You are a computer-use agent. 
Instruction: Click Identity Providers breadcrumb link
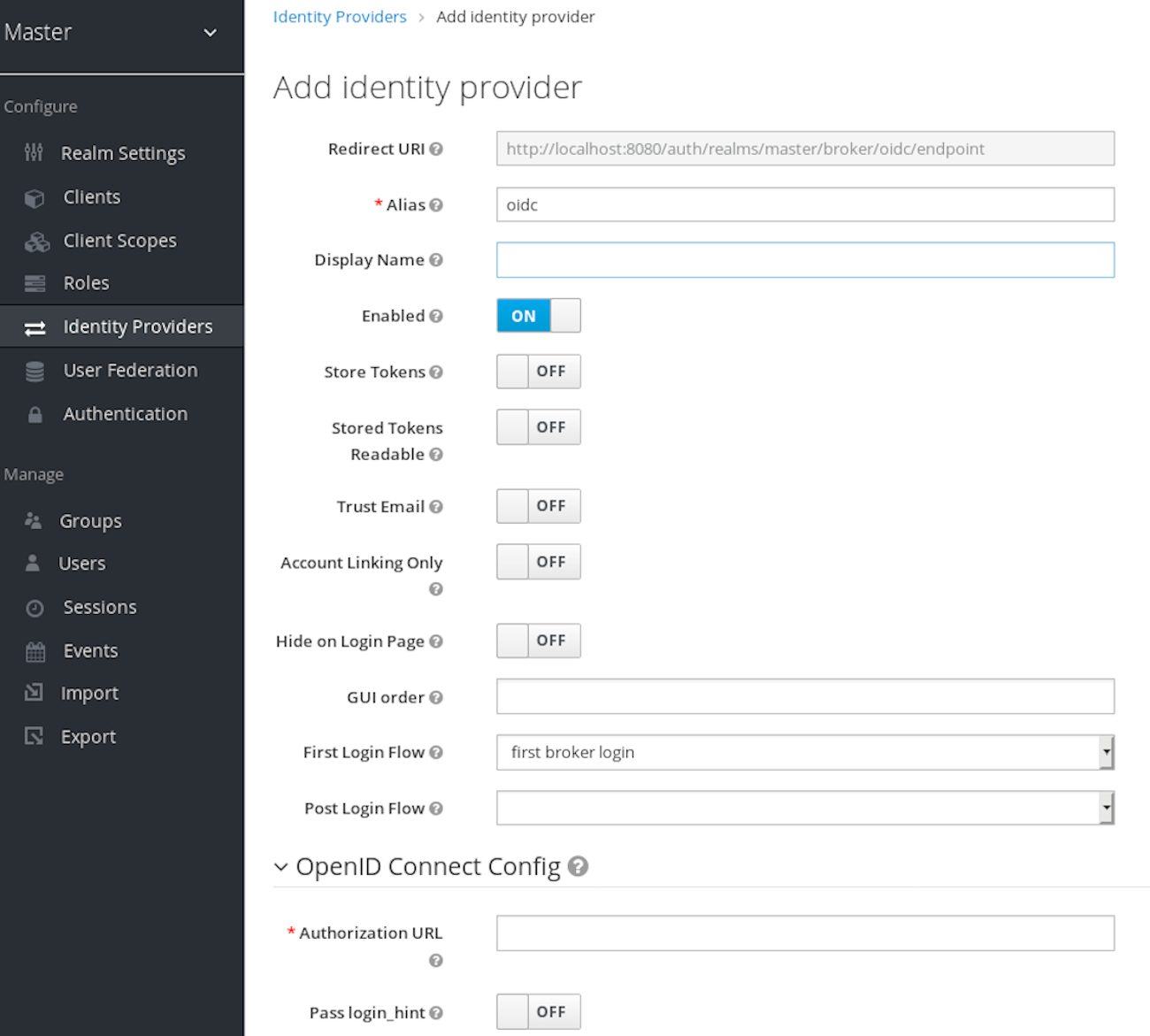(x=340, y=17)
